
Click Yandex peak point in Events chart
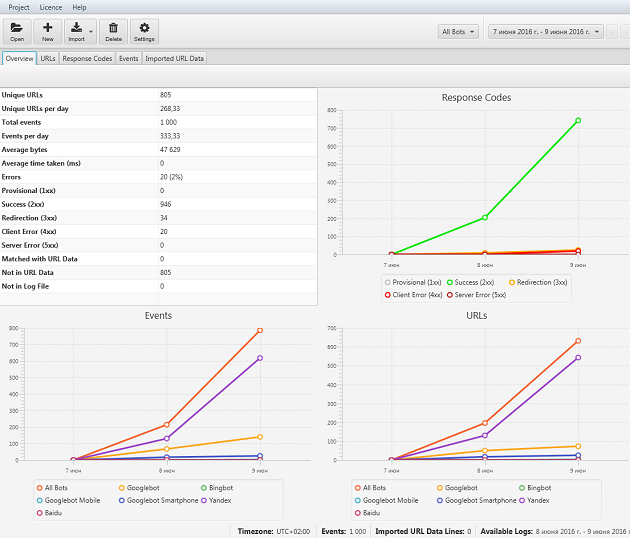(x=260, y=358)
